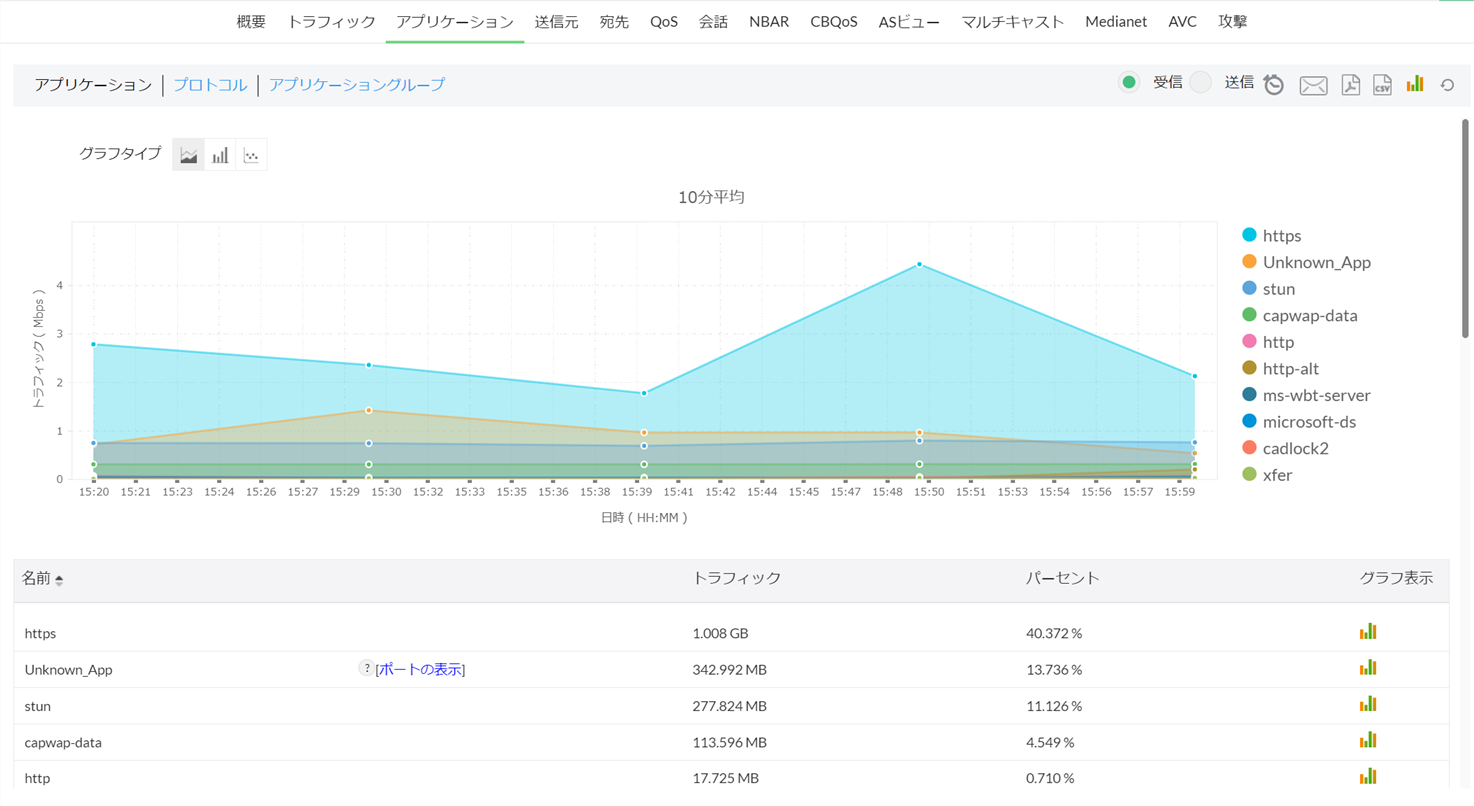Click the refresh icon in the toolbar

pos(1447,85)
